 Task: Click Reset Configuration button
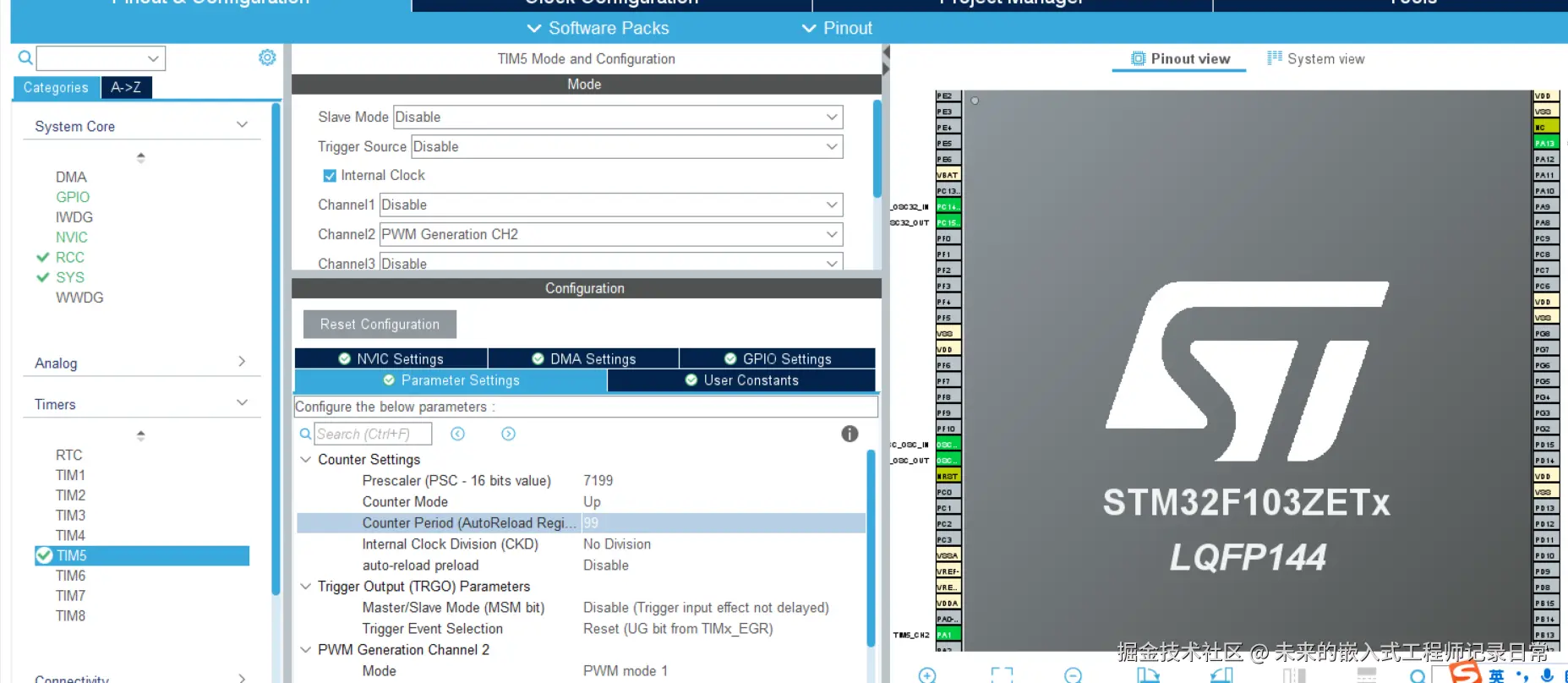(380, 324)
